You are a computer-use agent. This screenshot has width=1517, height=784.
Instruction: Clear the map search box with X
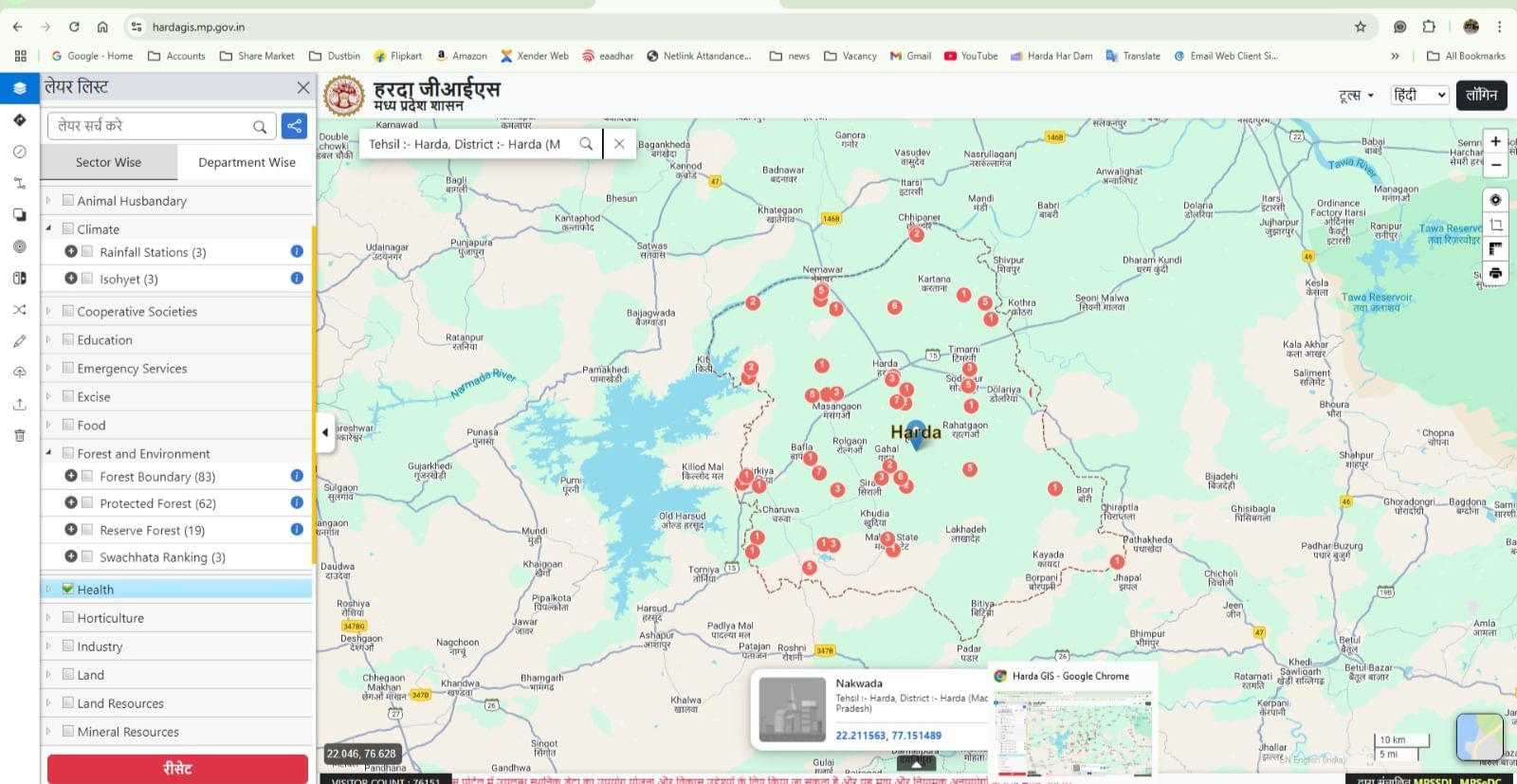(x=619, y=144)
